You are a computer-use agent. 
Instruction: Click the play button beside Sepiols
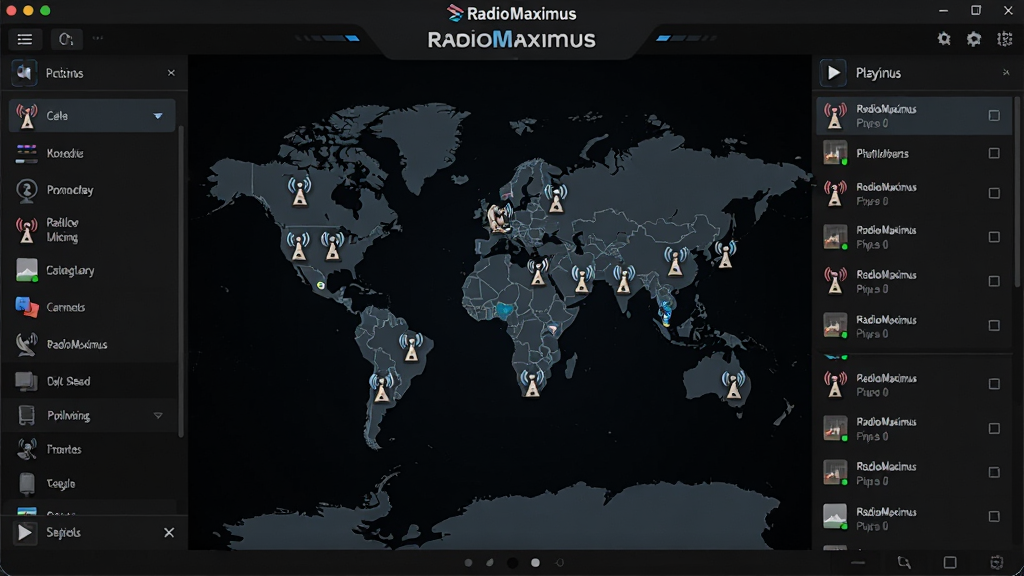[24, 532]
